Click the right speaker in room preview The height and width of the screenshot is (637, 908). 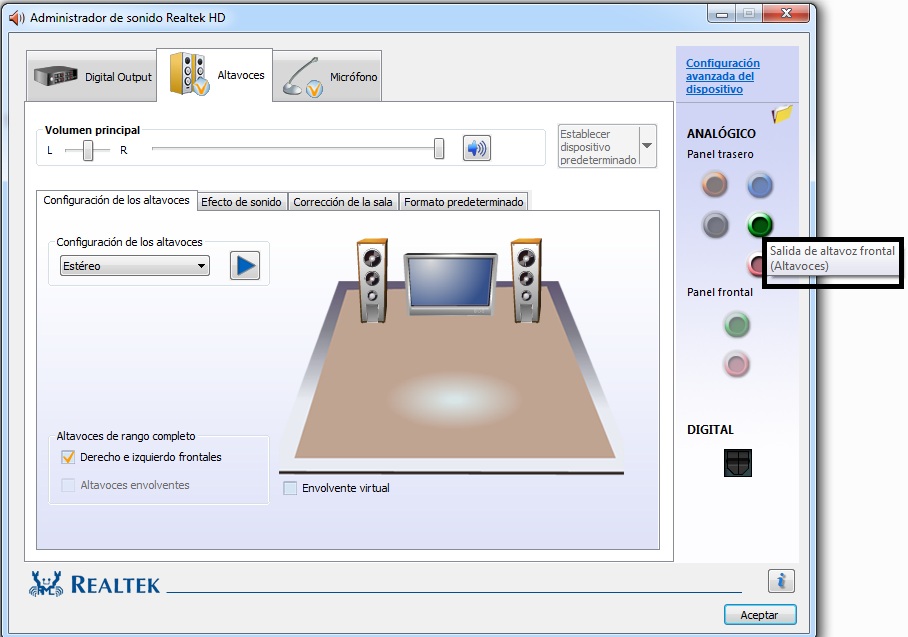coord(526,280)
